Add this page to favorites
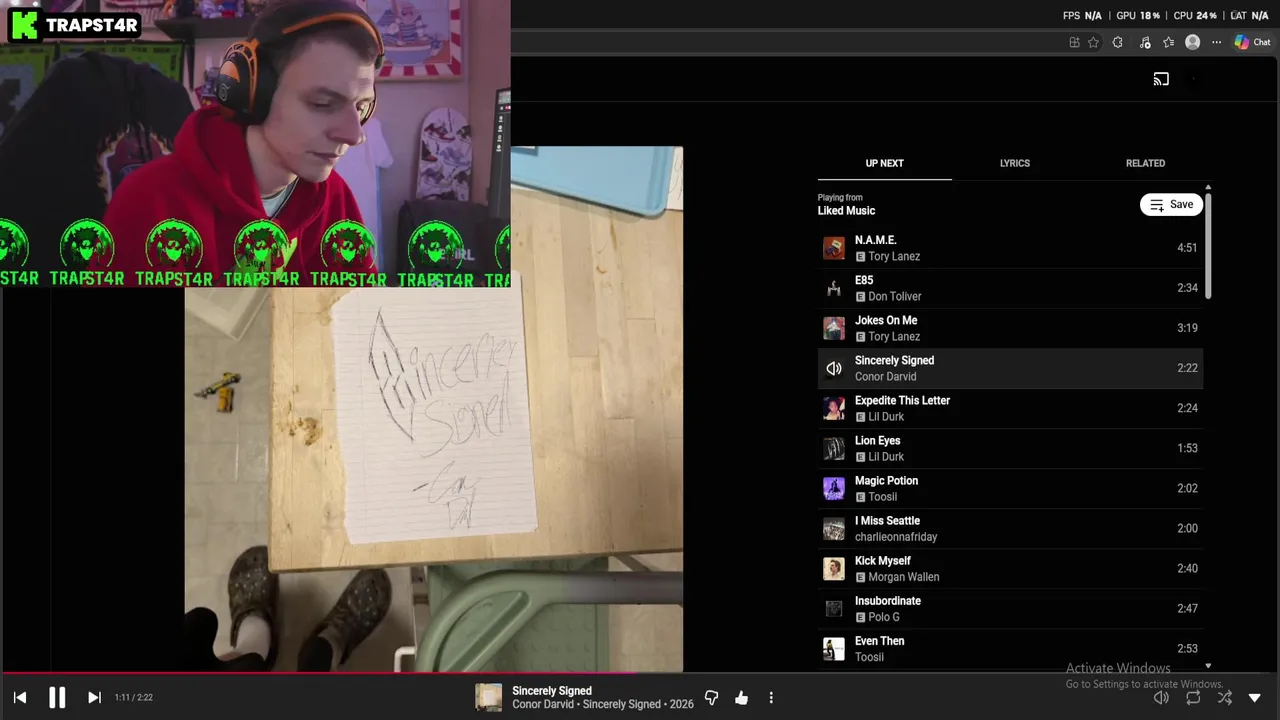 [1093, 42]
